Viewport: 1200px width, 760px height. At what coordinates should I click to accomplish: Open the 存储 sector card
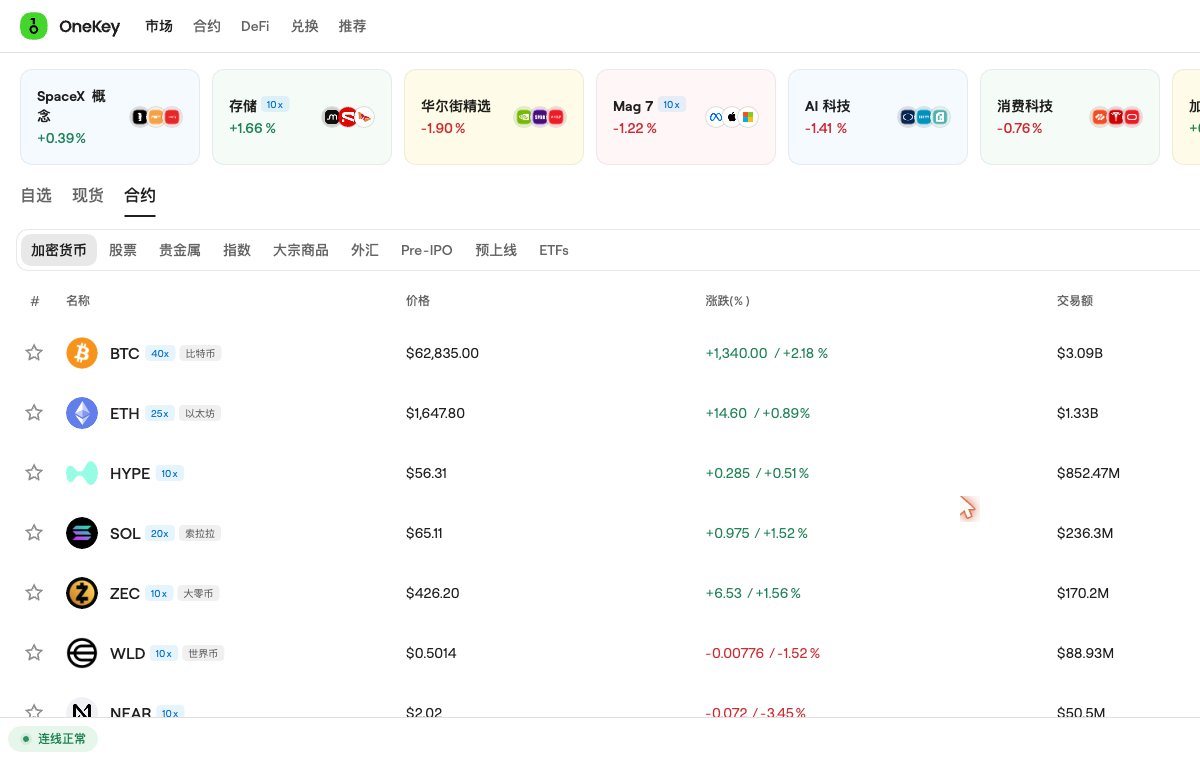point(302,117)
